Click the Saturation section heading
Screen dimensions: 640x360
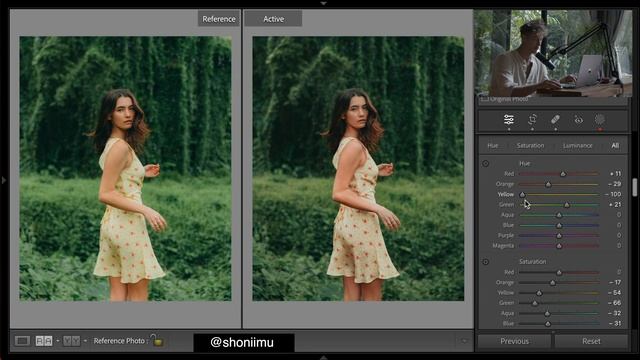click(533, 261)
